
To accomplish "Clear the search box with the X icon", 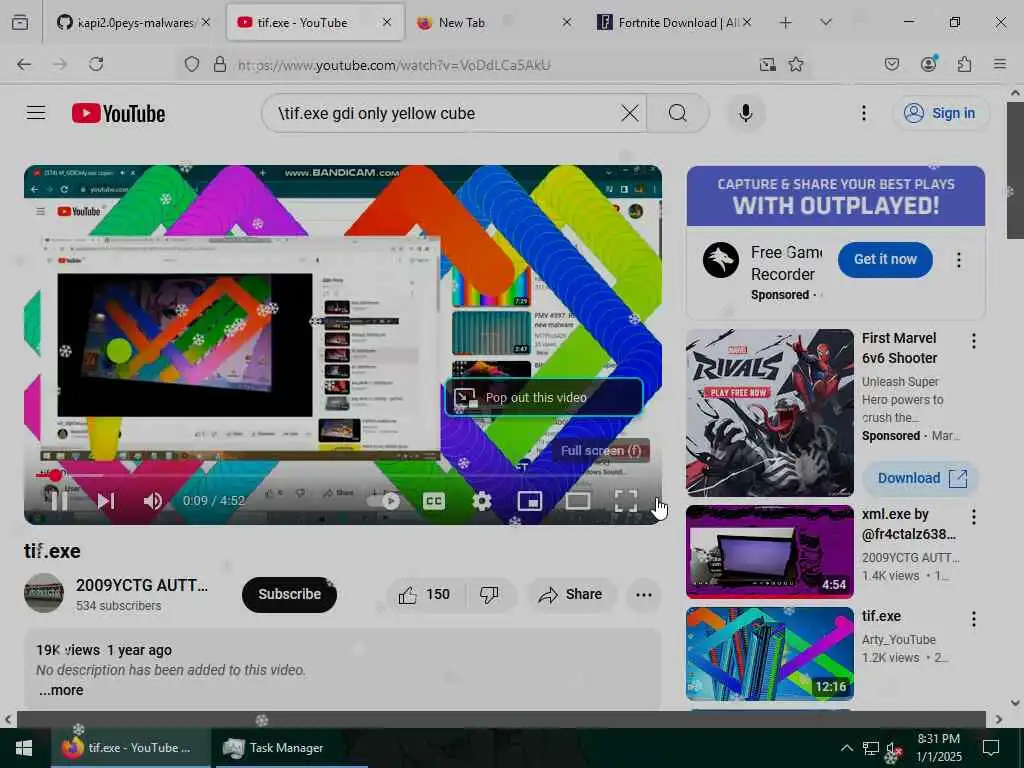I will click(630, 114).
